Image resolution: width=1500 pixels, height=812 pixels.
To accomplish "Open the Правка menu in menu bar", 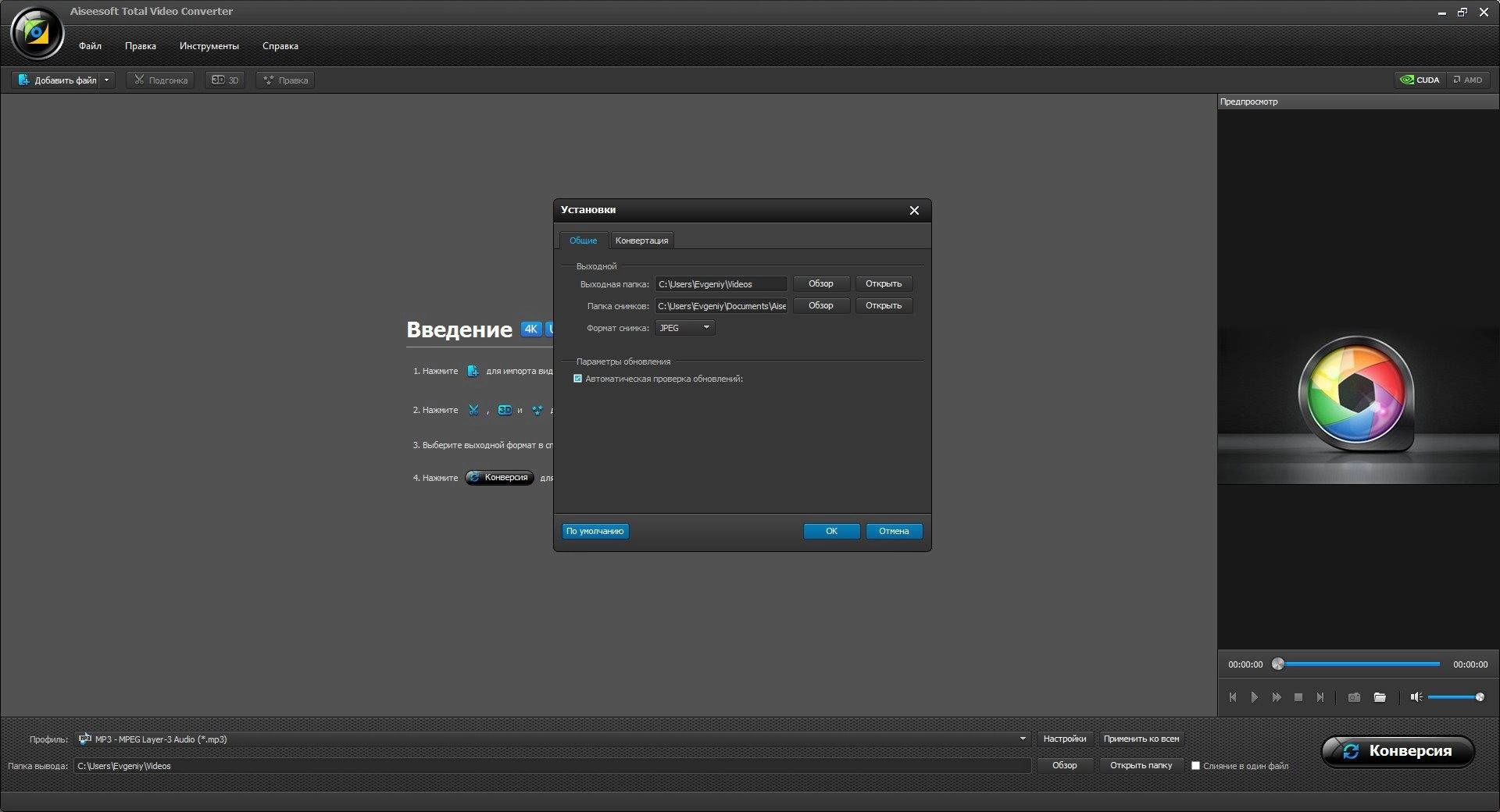I will point(141,46).
